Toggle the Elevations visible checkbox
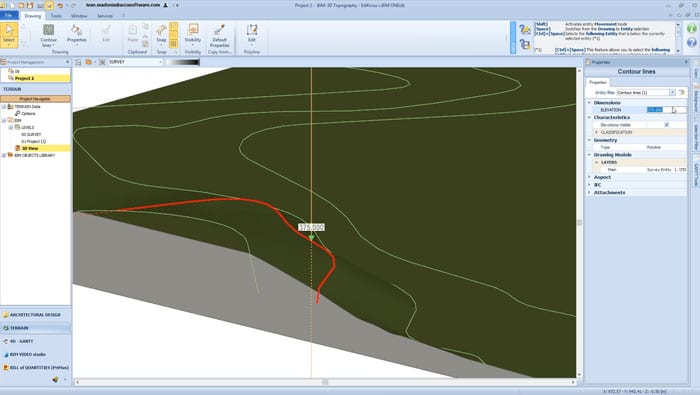This screenshot has height=395, width=700. [667, 125]
